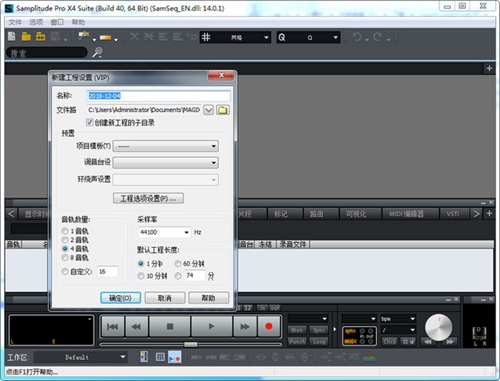Click the transport position slider handle
Screen dimensions: 500x381
tap(191, 344)
